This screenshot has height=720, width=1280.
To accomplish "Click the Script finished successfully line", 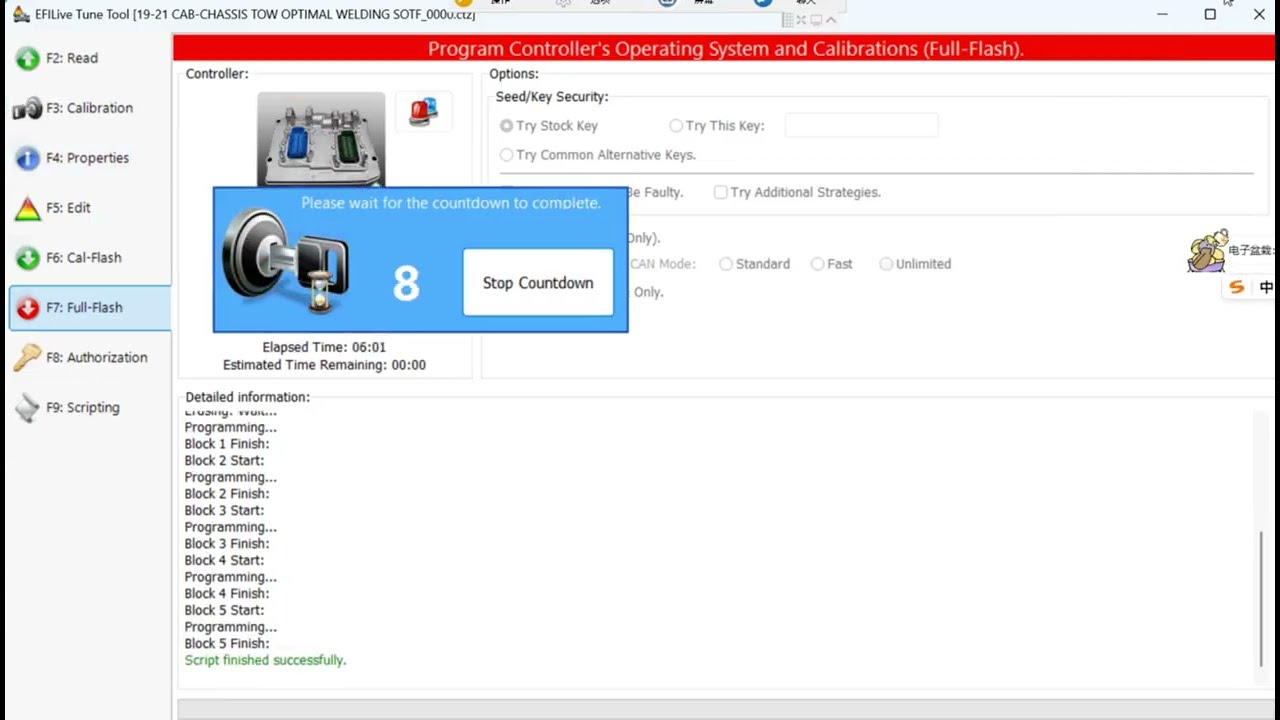I will pyautogui.click(x=265, y=661).
